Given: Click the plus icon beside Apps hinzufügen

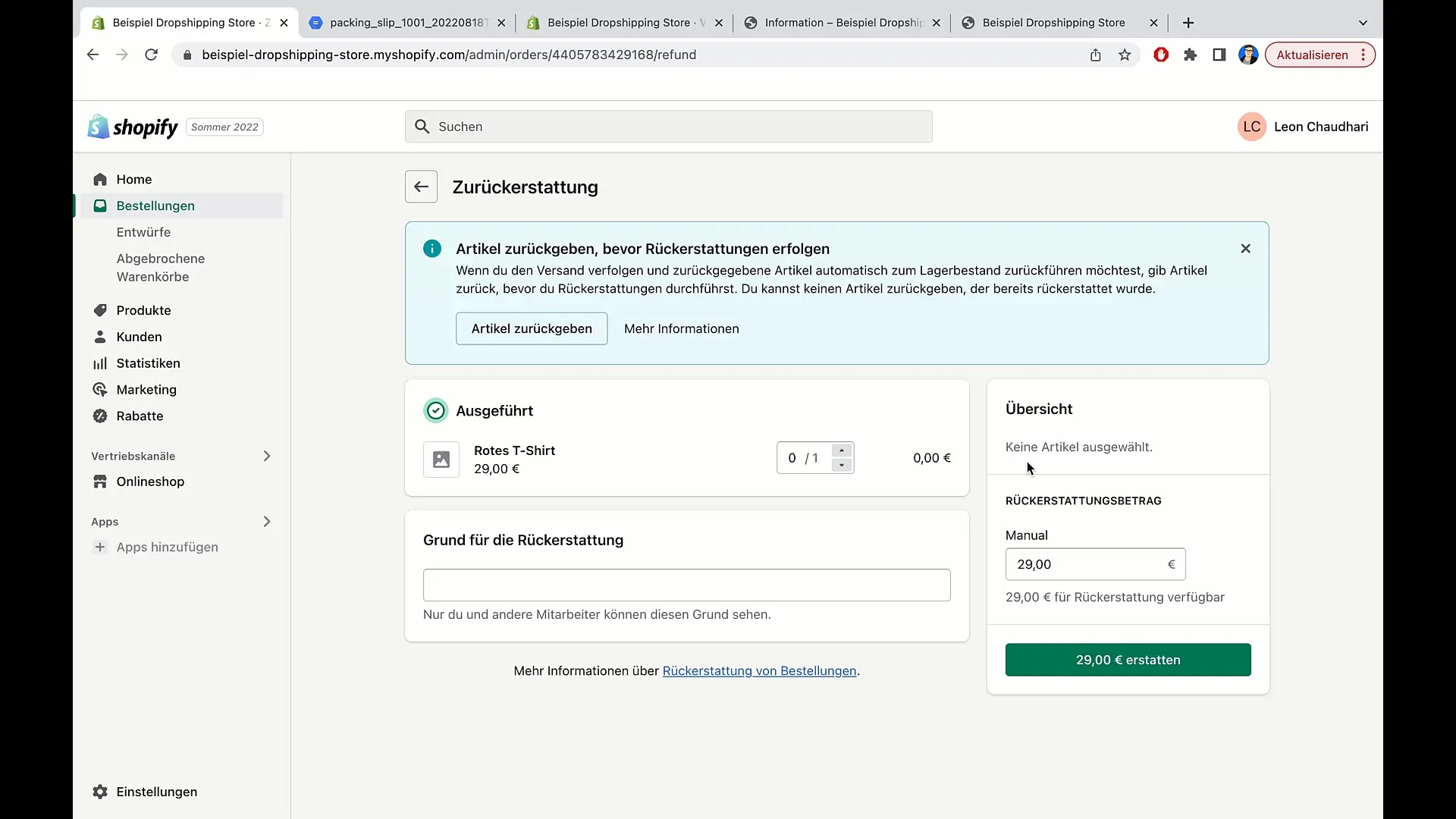Looking at the screenshot, I should 100,547.
